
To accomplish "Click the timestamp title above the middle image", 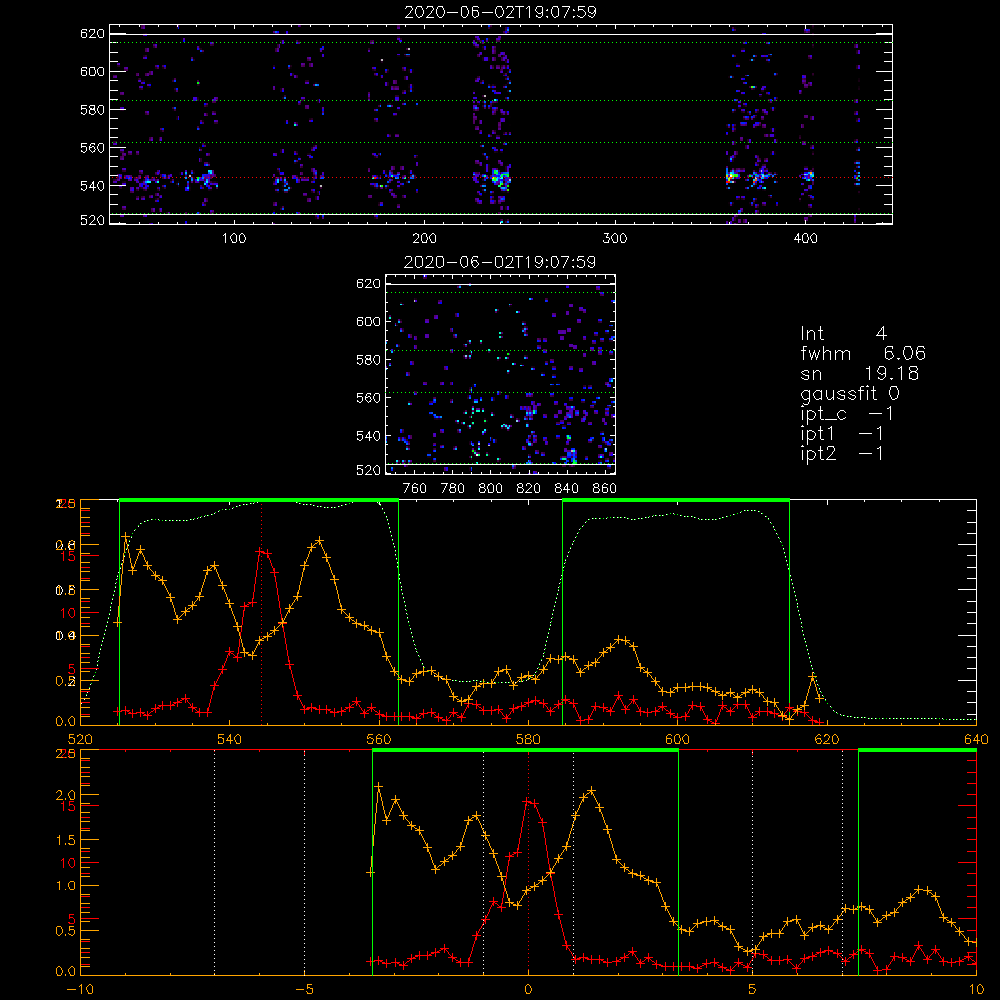I will [x=500, y=262].
